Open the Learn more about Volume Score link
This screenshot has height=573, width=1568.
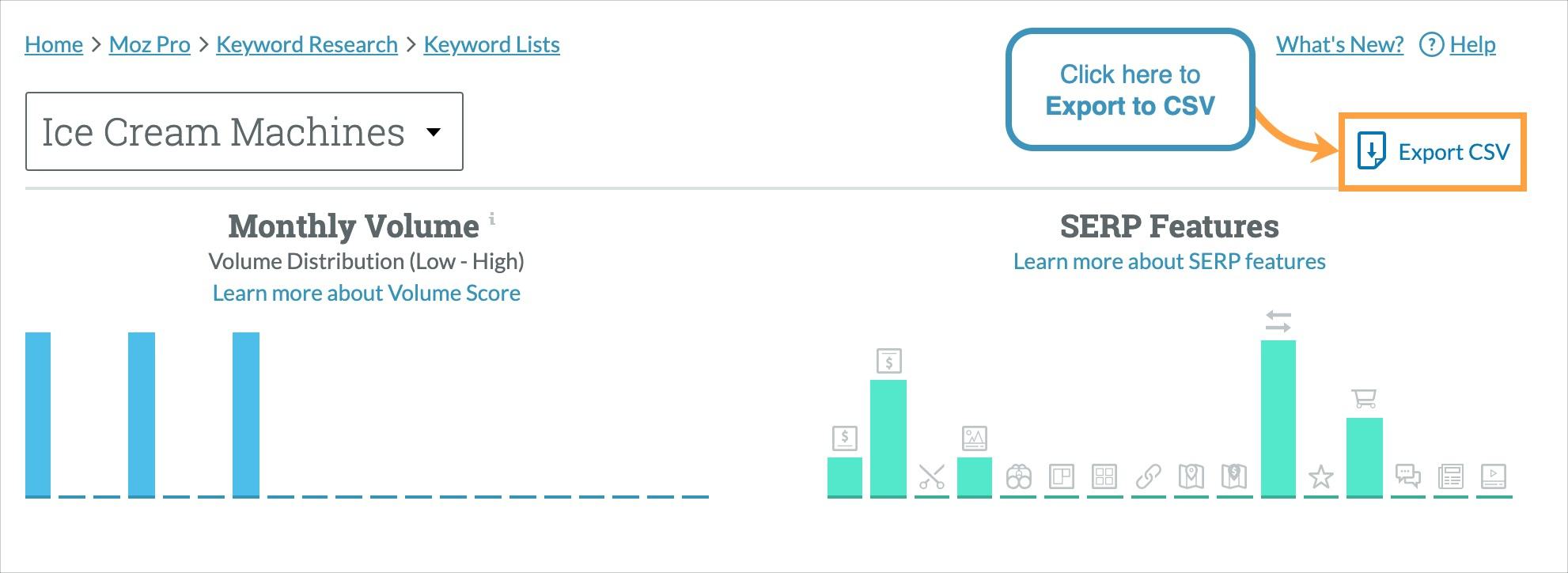[365, 293]
